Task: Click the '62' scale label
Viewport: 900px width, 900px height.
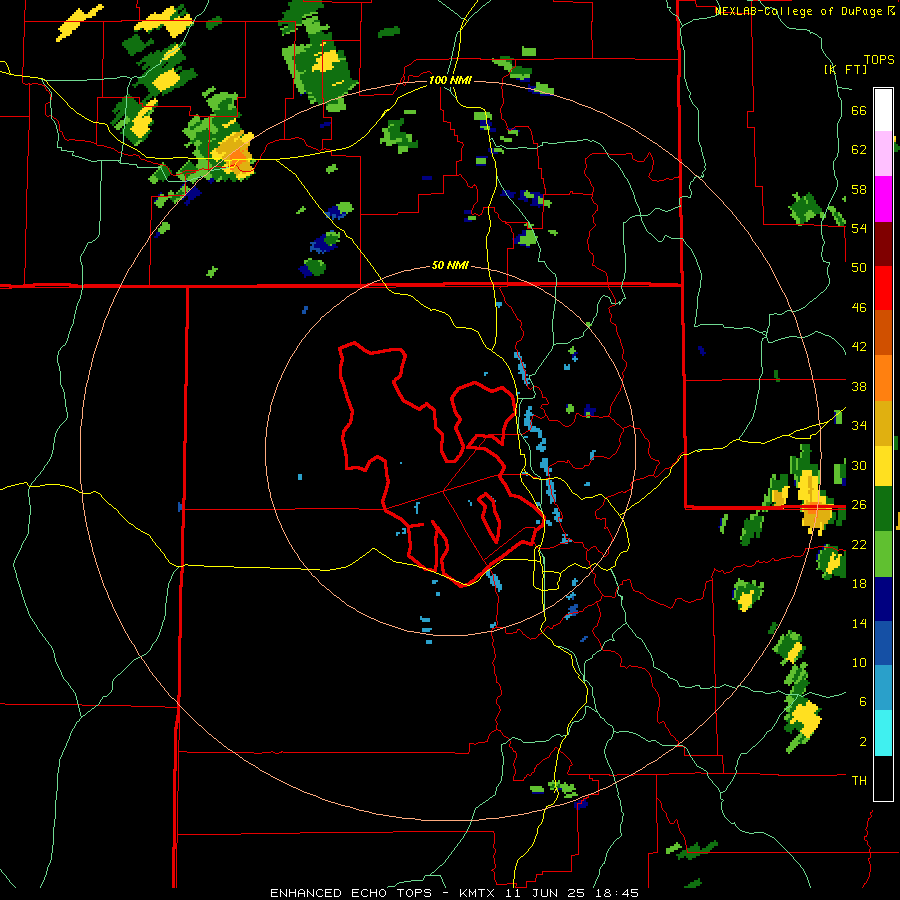Action: 859,150
